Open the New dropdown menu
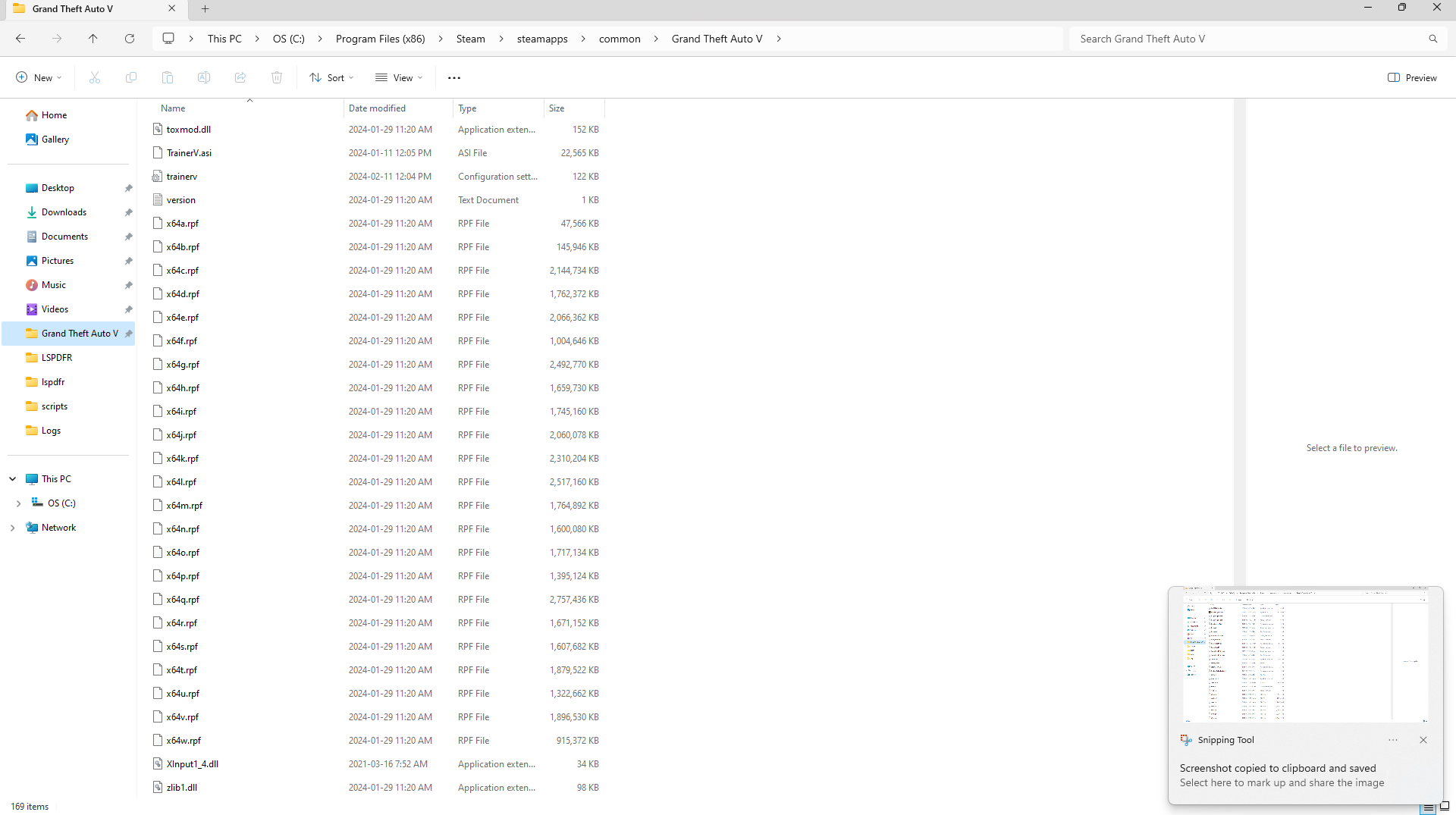The image size is (1456, 815). click(x=39, y=77)
